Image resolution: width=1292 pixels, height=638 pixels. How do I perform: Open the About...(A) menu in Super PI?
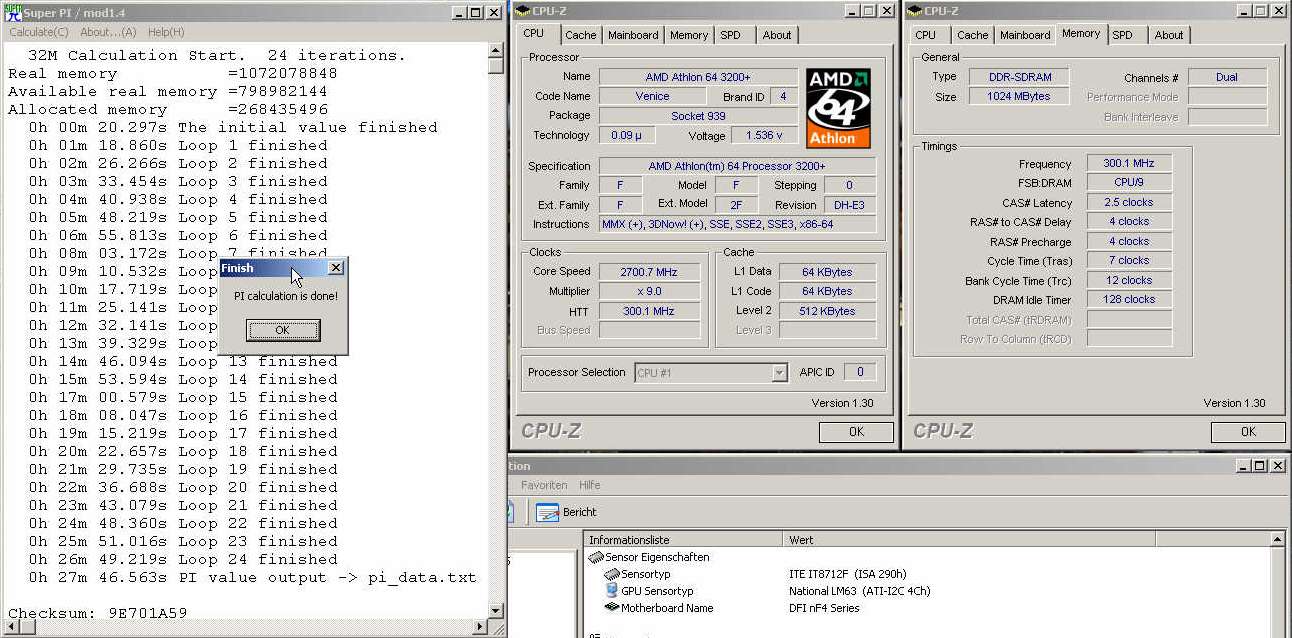(108, 32)
